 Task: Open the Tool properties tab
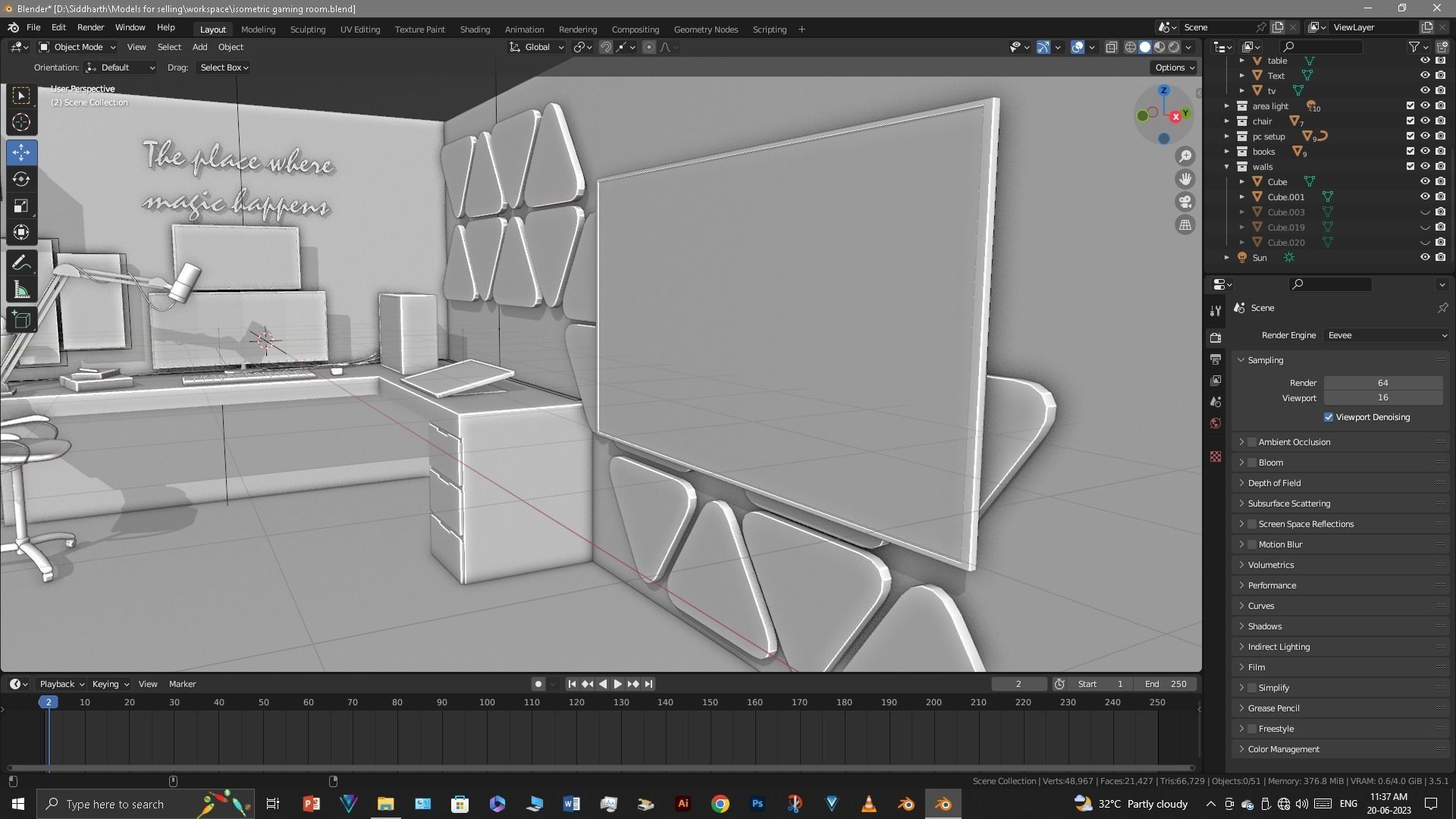click(1216, 311)
